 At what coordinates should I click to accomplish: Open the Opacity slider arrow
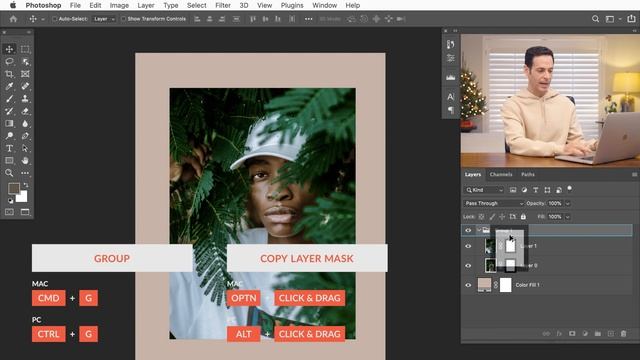click(568, 203)
